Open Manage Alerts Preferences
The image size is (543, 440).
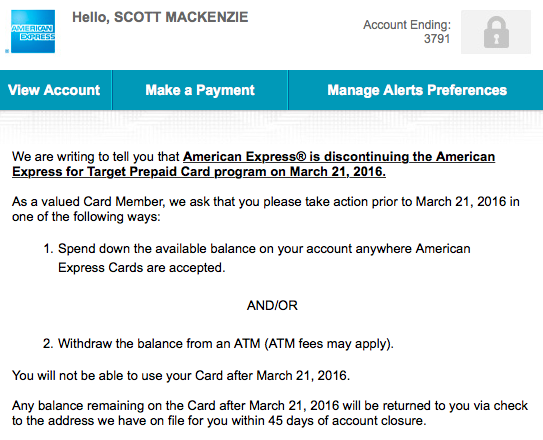tap(417, 90)
